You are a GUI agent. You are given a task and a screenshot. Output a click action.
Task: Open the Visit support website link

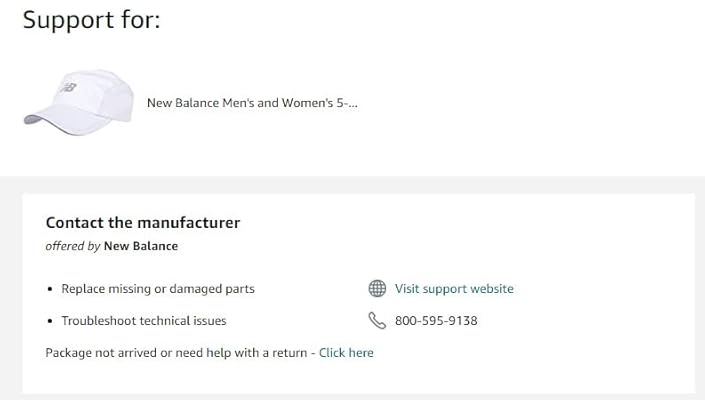[454, 289]
